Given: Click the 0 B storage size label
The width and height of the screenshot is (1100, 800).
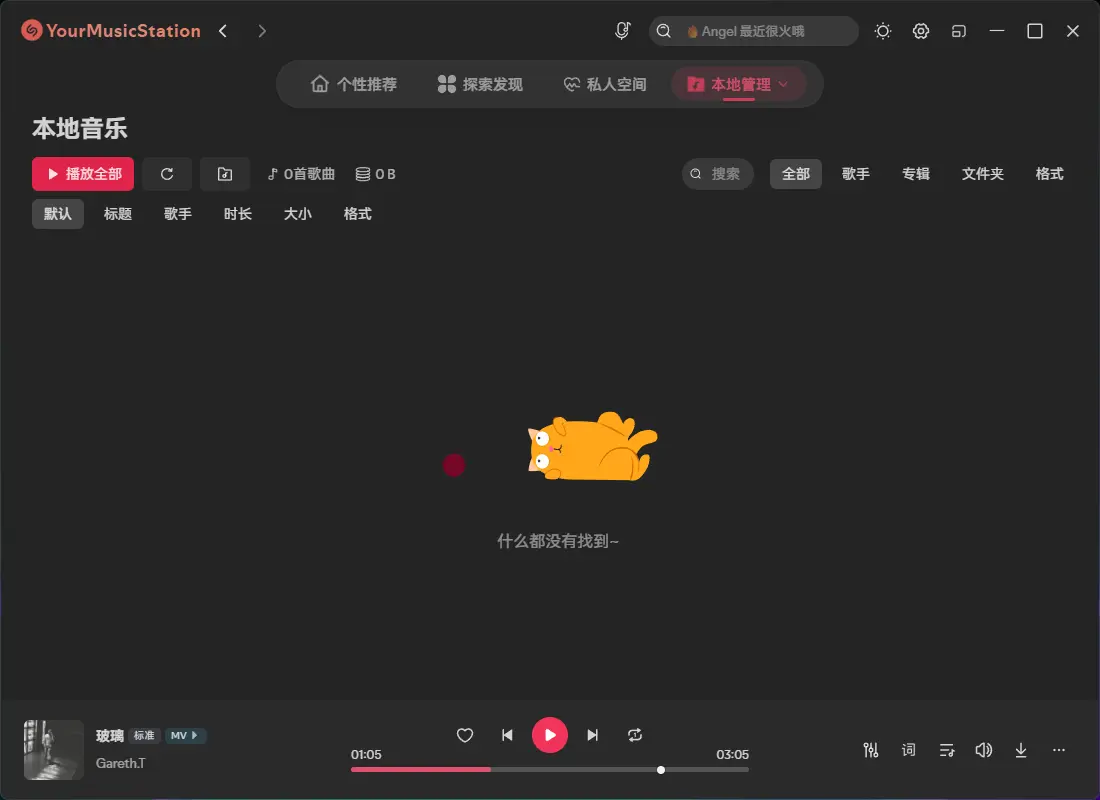Looking at the screenshot, I should [375, 174].
